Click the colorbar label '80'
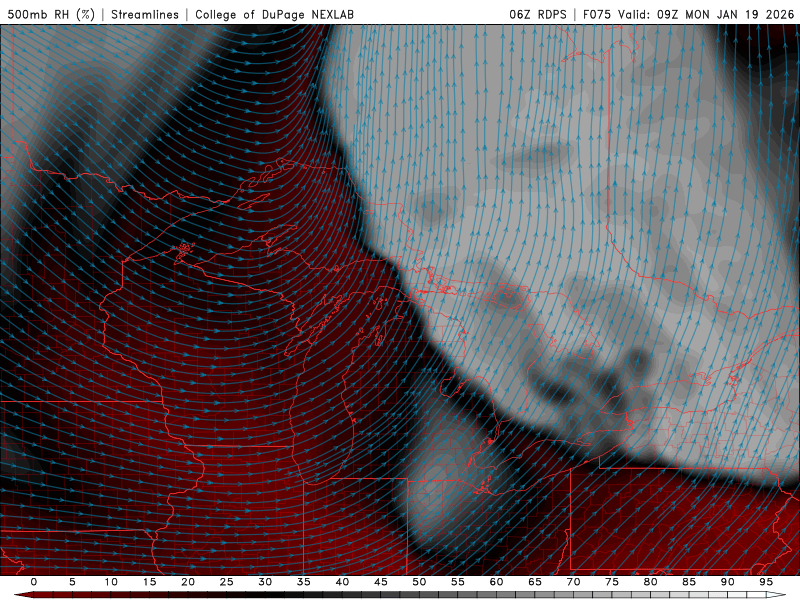Image resolution: width=800 pixels, height=600 pixels. [x=650, y=582]
